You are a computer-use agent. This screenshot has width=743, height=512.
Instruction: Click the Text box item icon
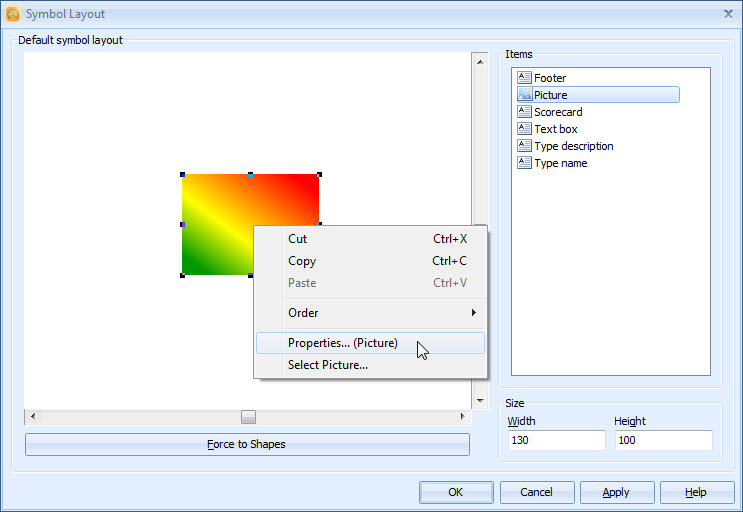pyautogui.click(x=524, y=129)
